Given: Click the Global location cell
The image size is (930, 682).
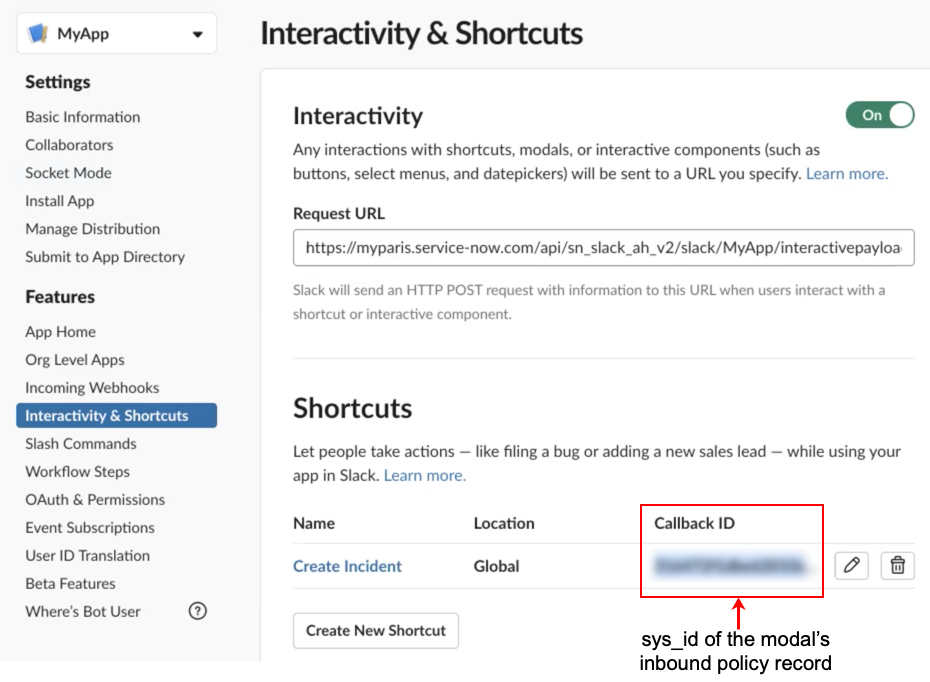Looking at the screenshot, I should pos(496,566).
